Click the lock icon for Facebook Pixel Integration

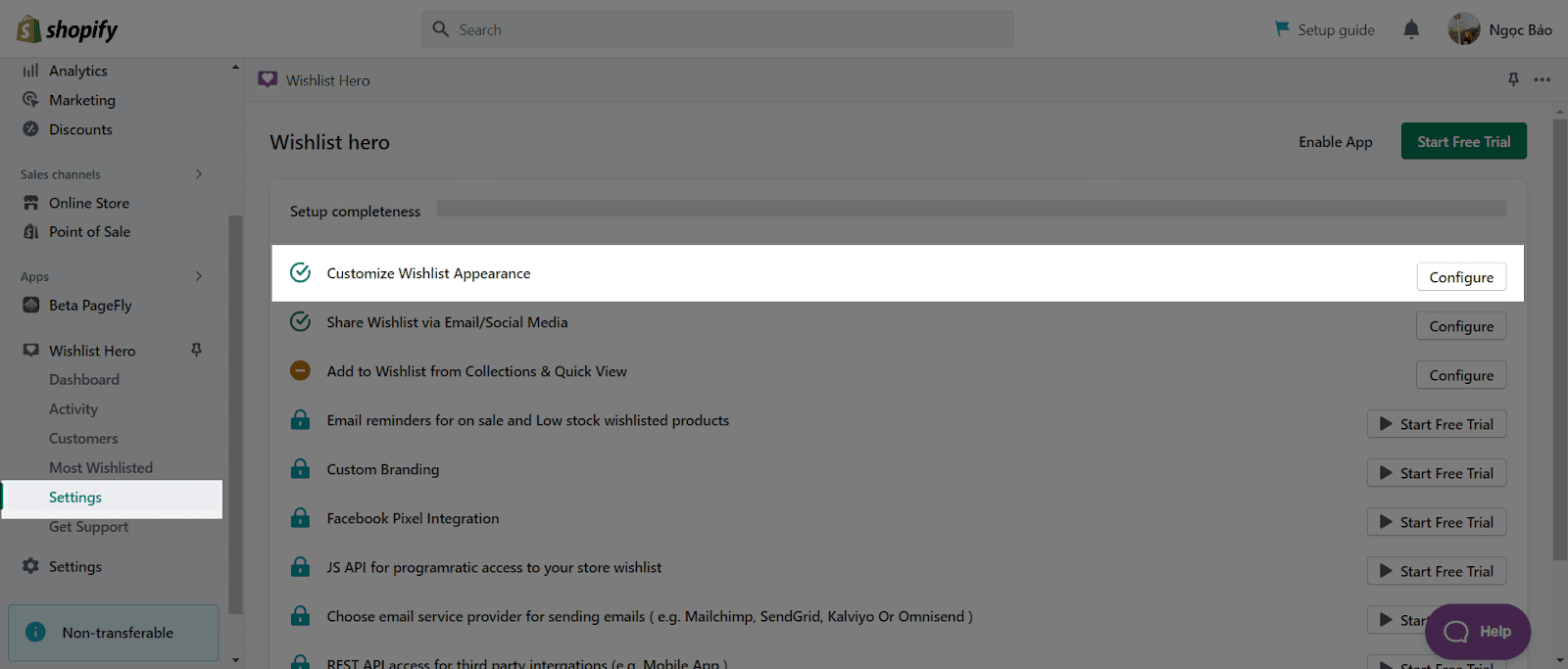coord(301,517)
